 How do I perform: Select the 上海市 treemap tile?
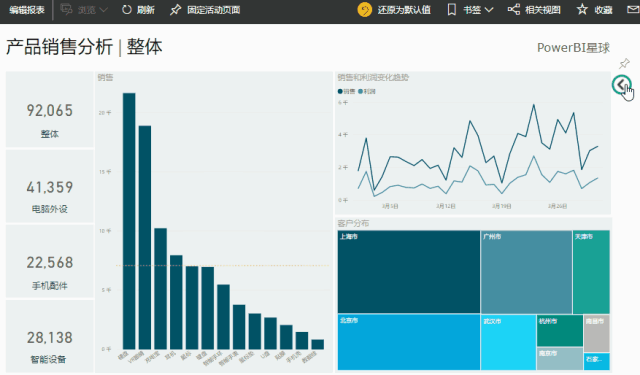[x=409, y=272]
